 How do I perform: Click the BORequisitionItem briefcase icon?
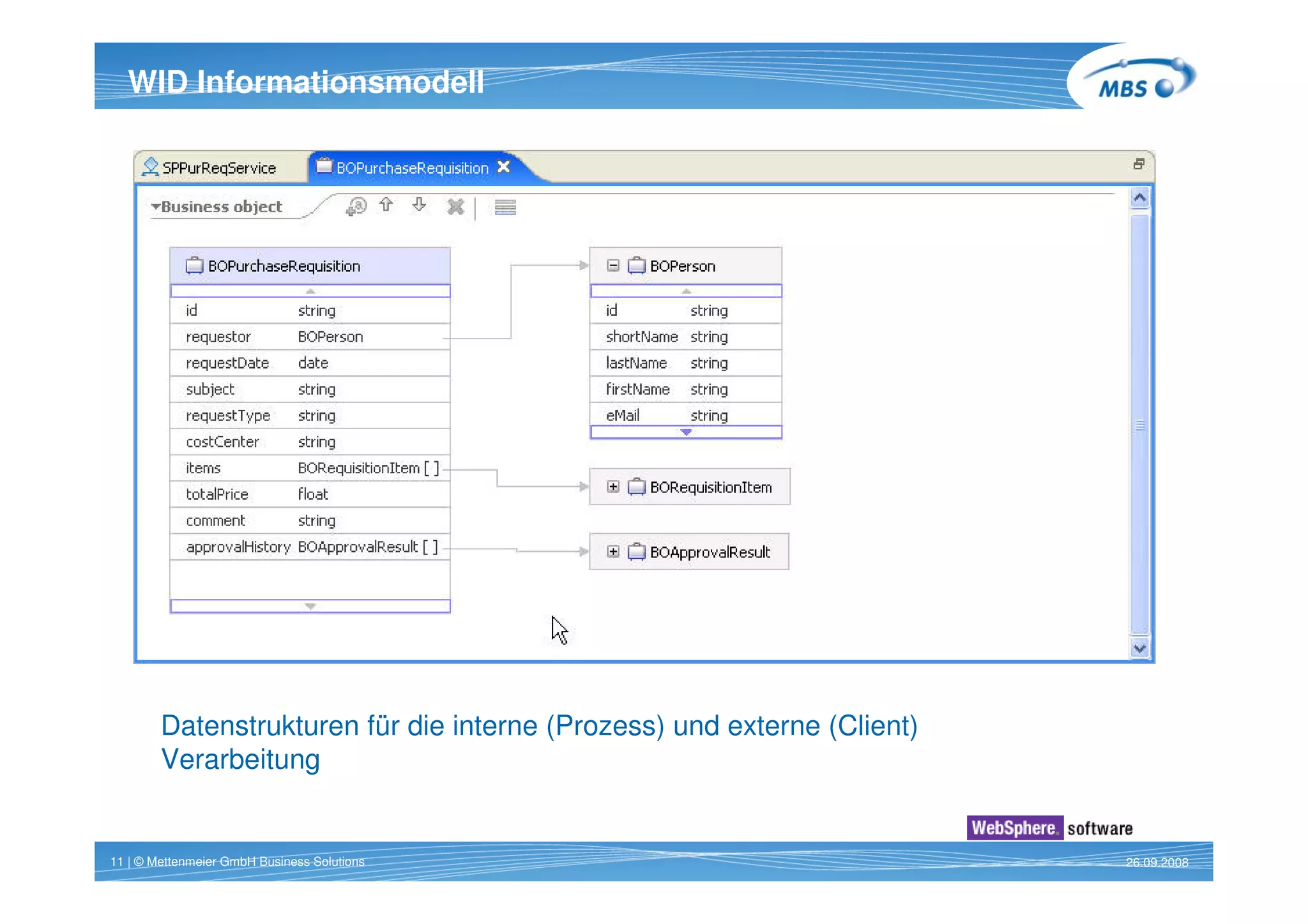click(637, 487)
